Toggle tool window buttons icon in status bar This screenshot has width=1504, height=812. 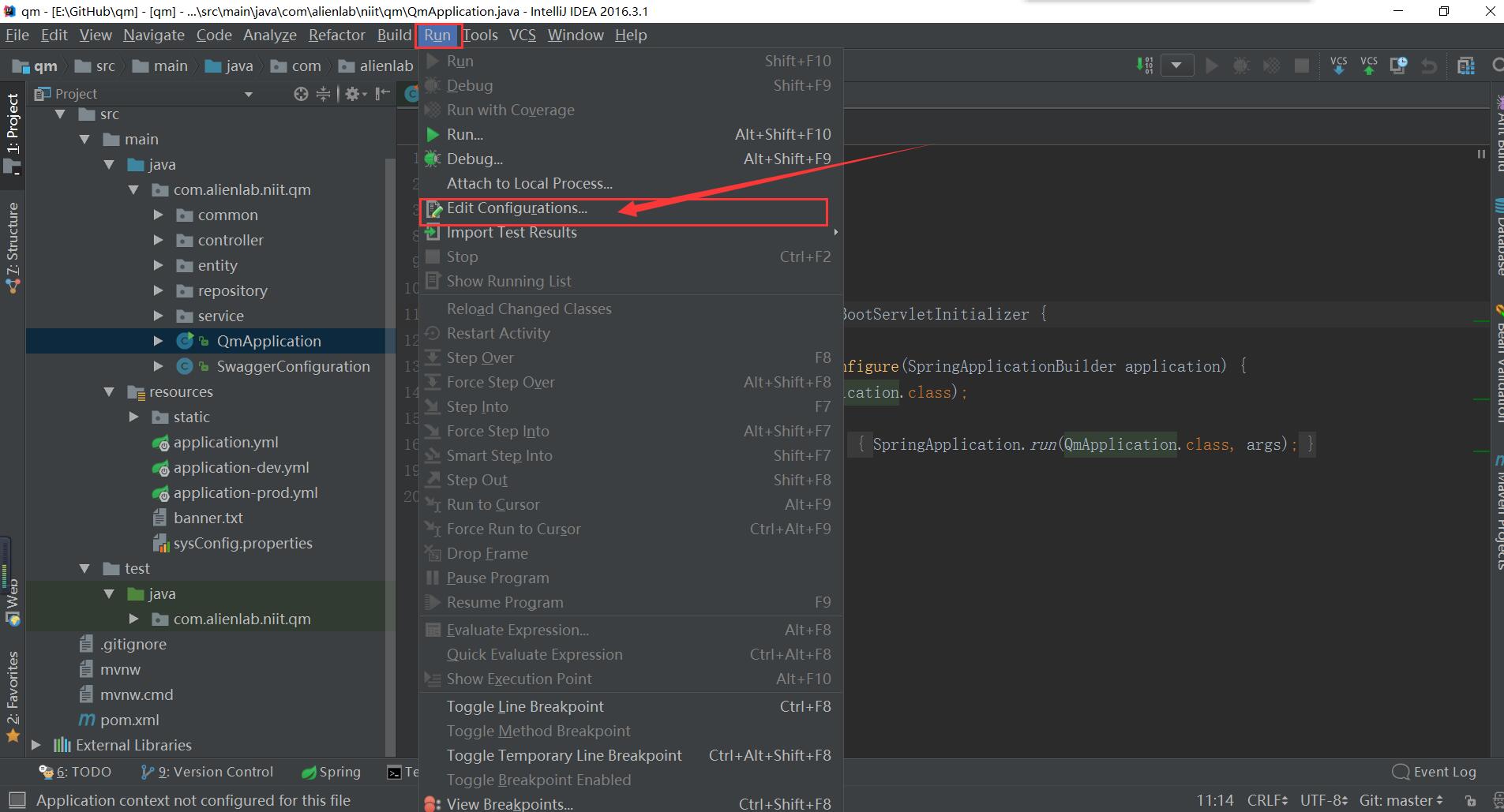click(x=17, y=800)
